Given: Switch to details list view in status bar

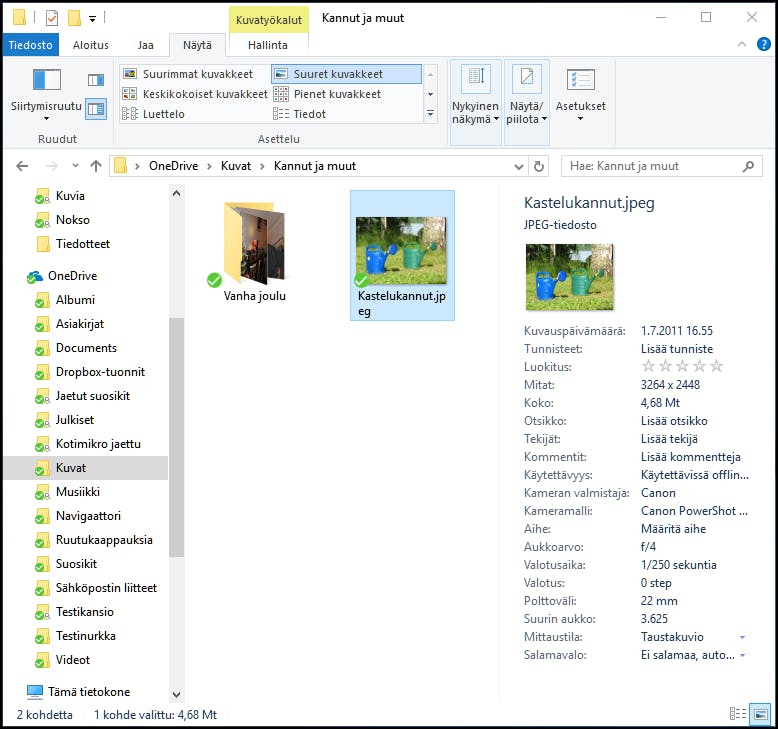Looking at the screenshot, I should [737, 714].
